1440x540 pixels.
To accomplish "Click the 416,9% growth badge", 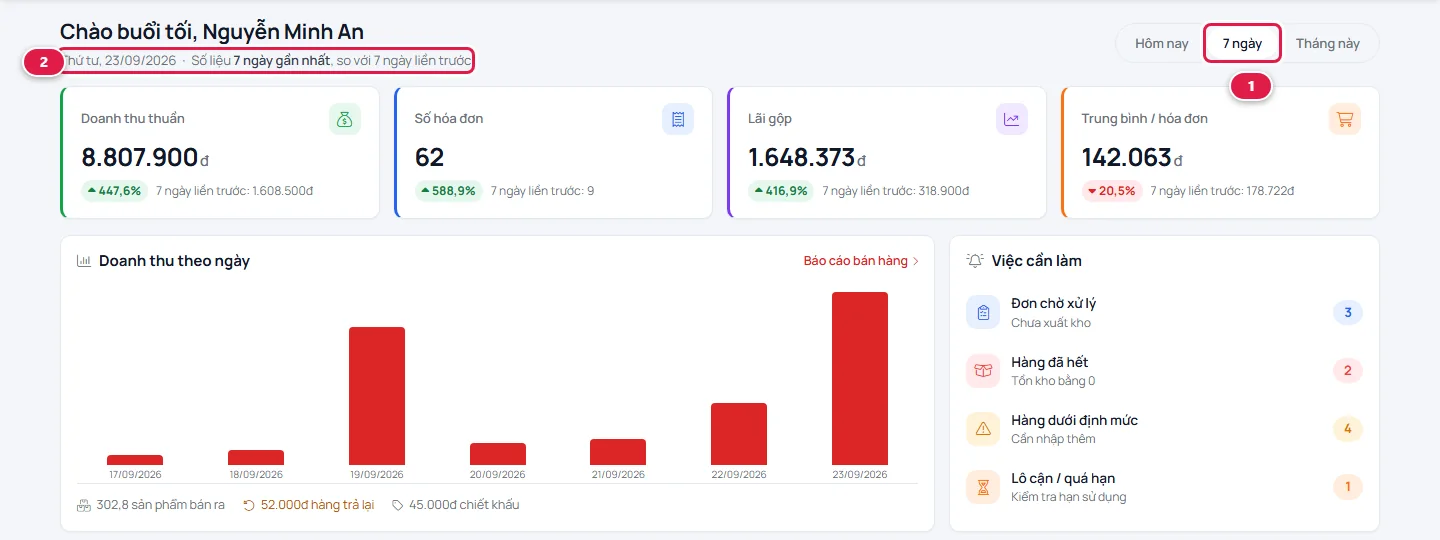I will (x=781, y=190).
